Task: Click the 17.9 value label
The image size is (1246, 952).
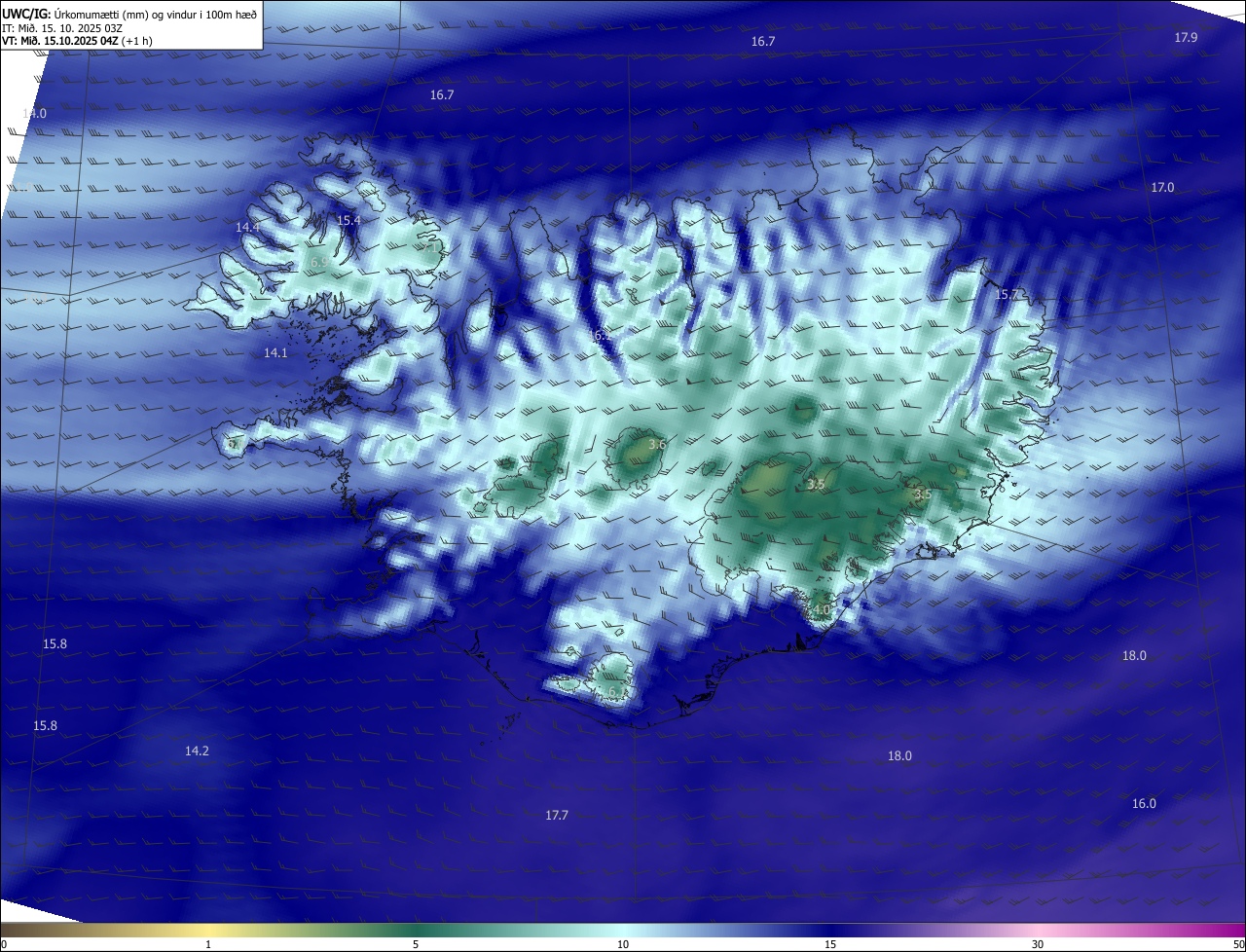Action: click(1186, 37)
